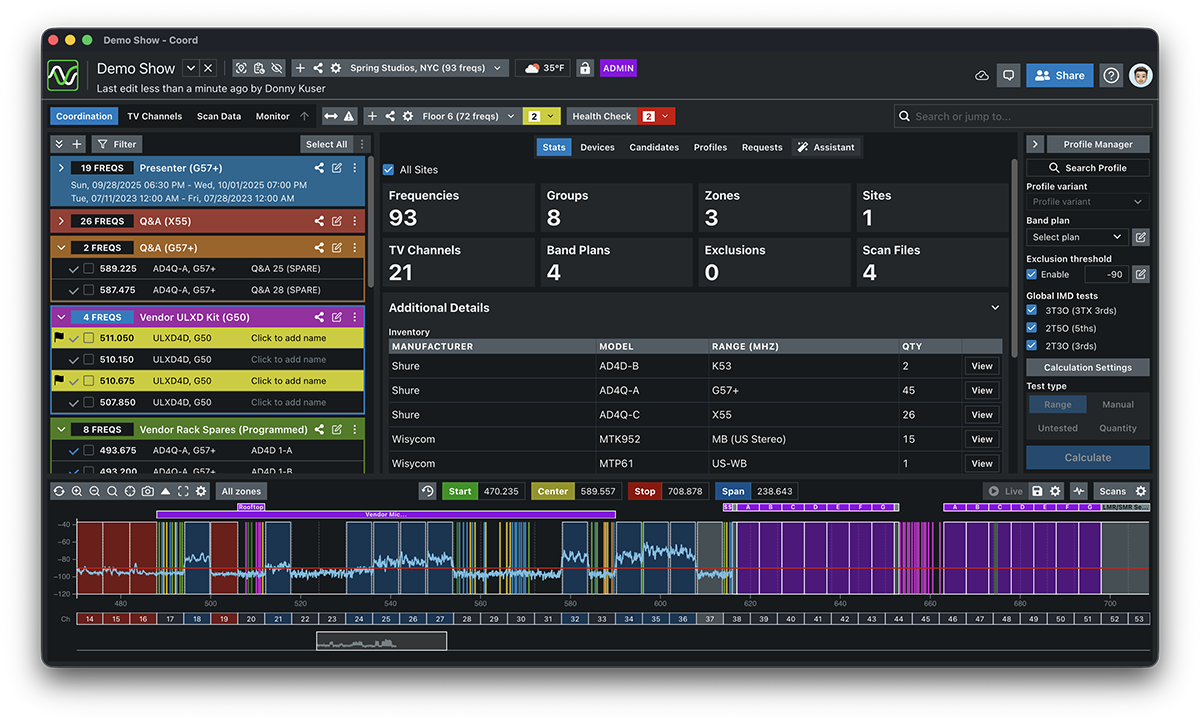
Task: Switch to the TV Channels tab
Action: (x=155, y=116)
